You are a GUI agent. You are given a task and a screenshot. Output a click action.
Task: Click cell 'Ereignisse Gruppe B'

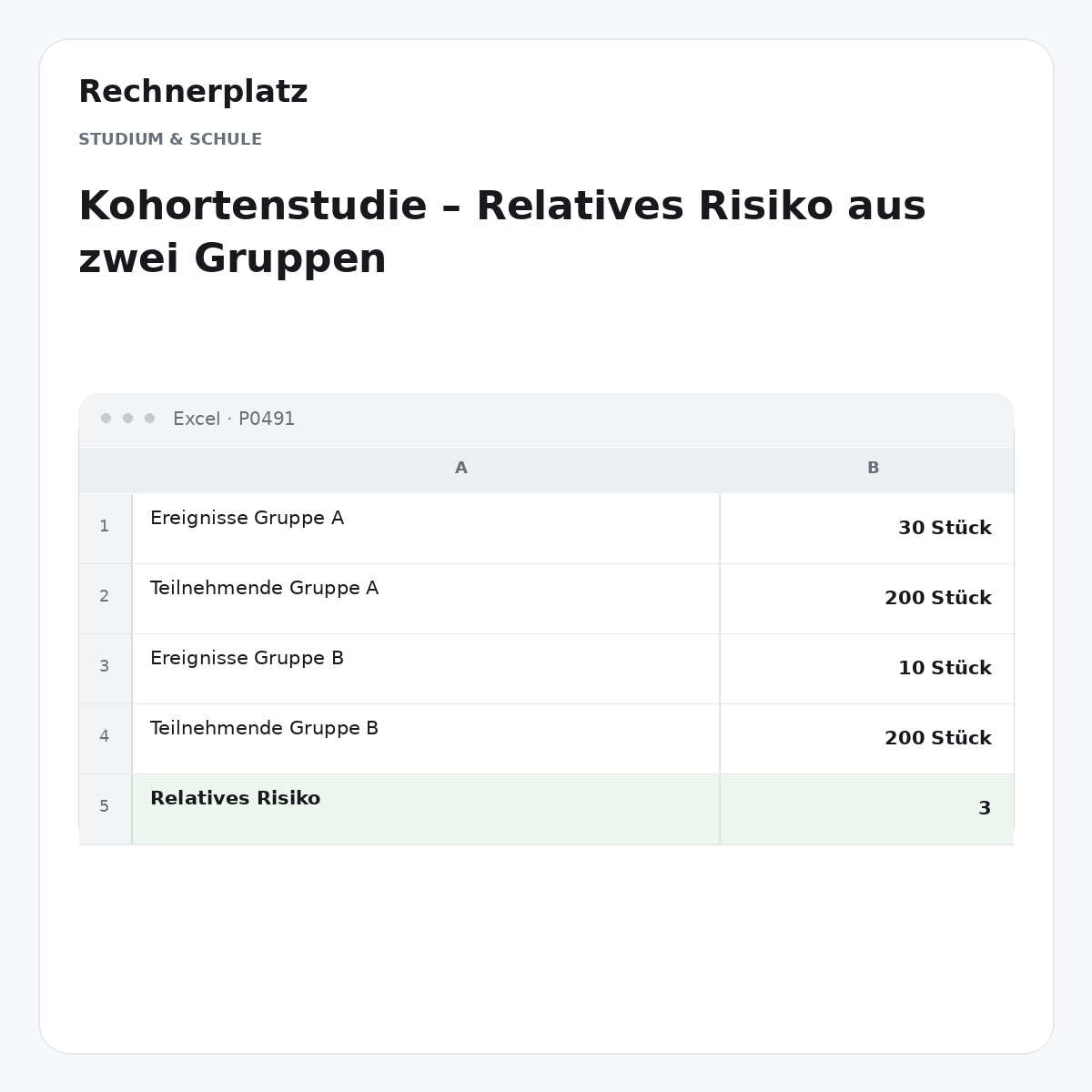click(426, 668)
